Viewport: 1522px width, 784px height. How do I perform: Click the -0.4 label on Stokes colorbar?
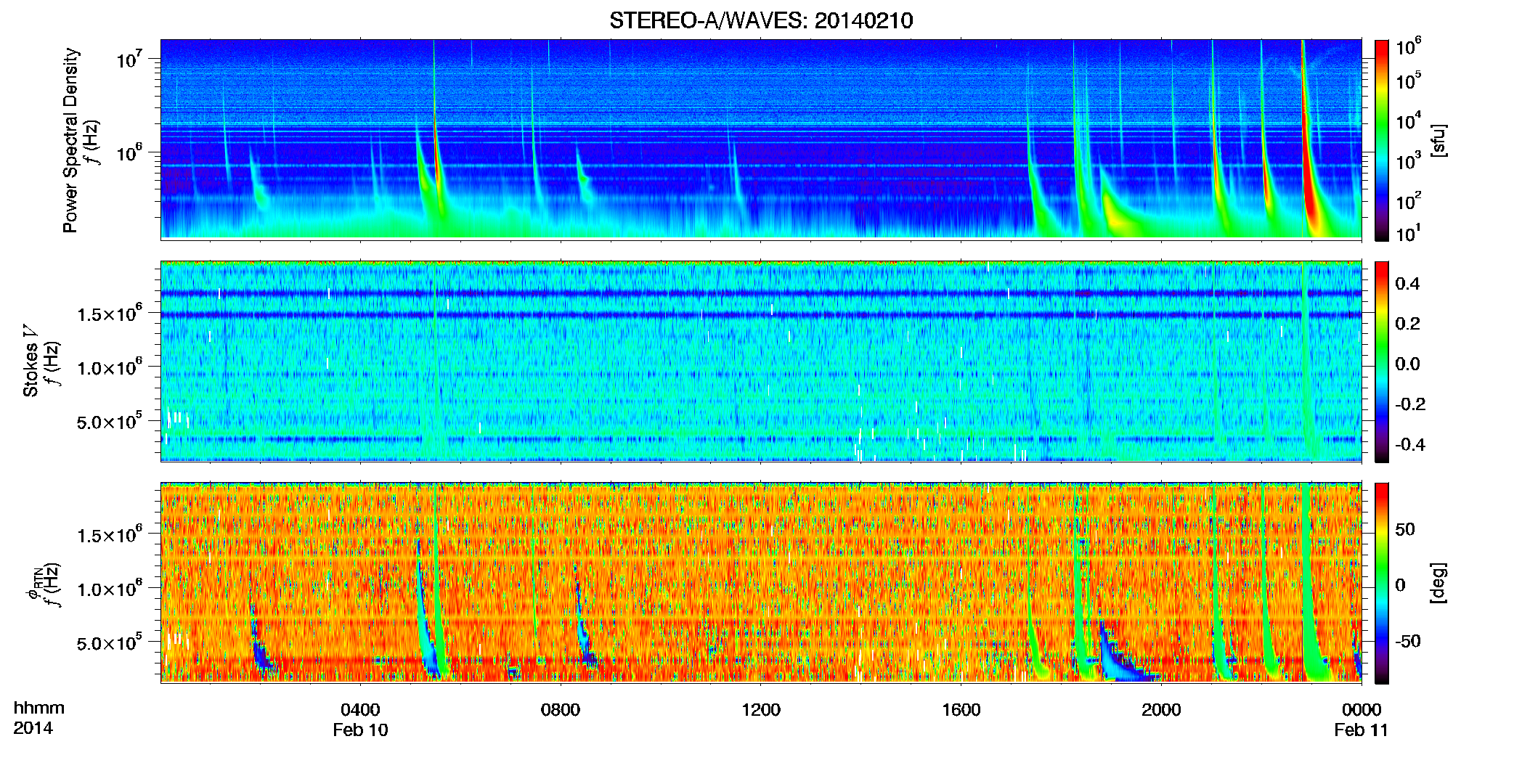point(1410,444)
